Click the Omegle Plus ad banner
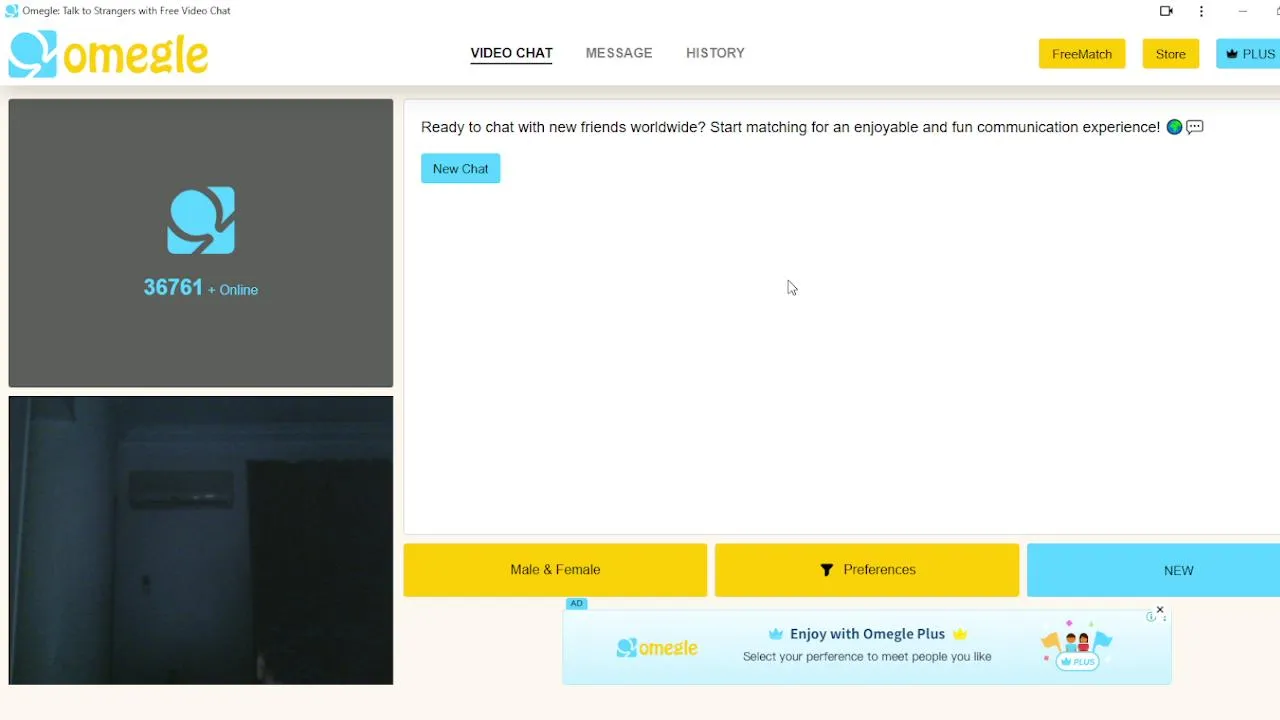 (x=867, y=647)
